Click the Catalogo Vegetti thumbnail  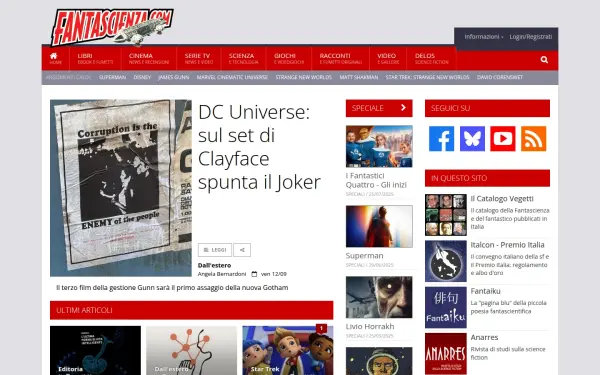coord(446,215)
